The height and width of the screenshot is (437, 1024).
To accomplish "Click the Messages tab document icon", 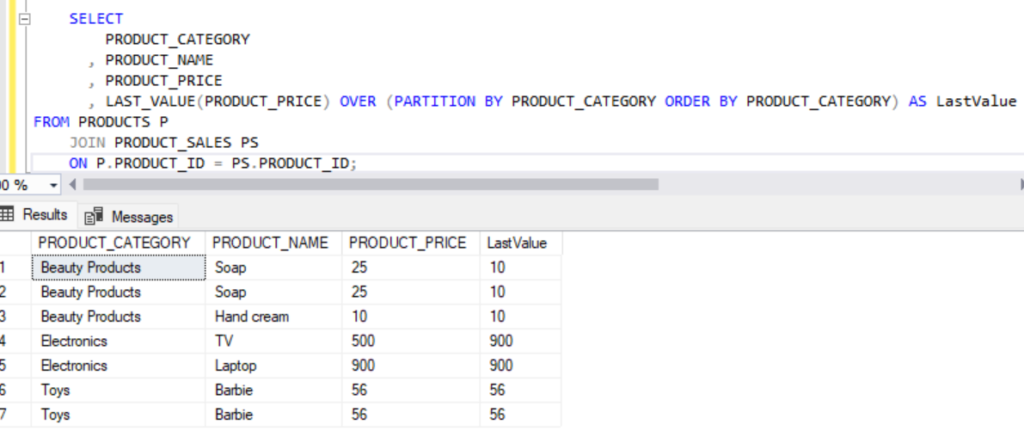I will [x=95, y=216].
